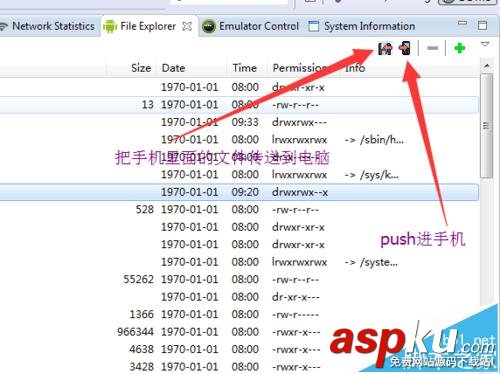500x374 pixels.
Task: Maximize the File Explorer view panel
Action: coord(482,25)
